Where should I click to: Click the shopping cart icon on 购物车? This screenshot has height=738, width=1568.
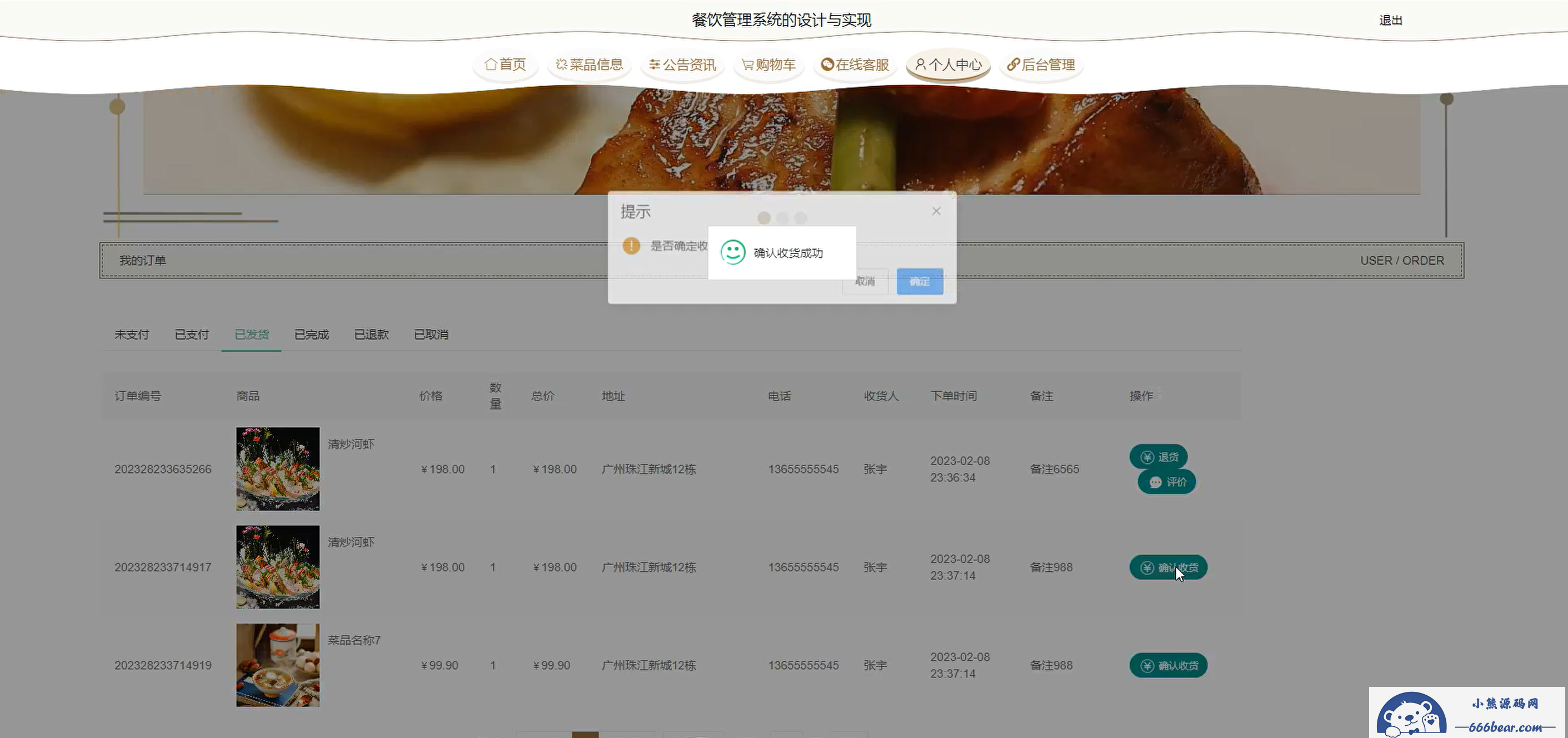click(747, 64)
